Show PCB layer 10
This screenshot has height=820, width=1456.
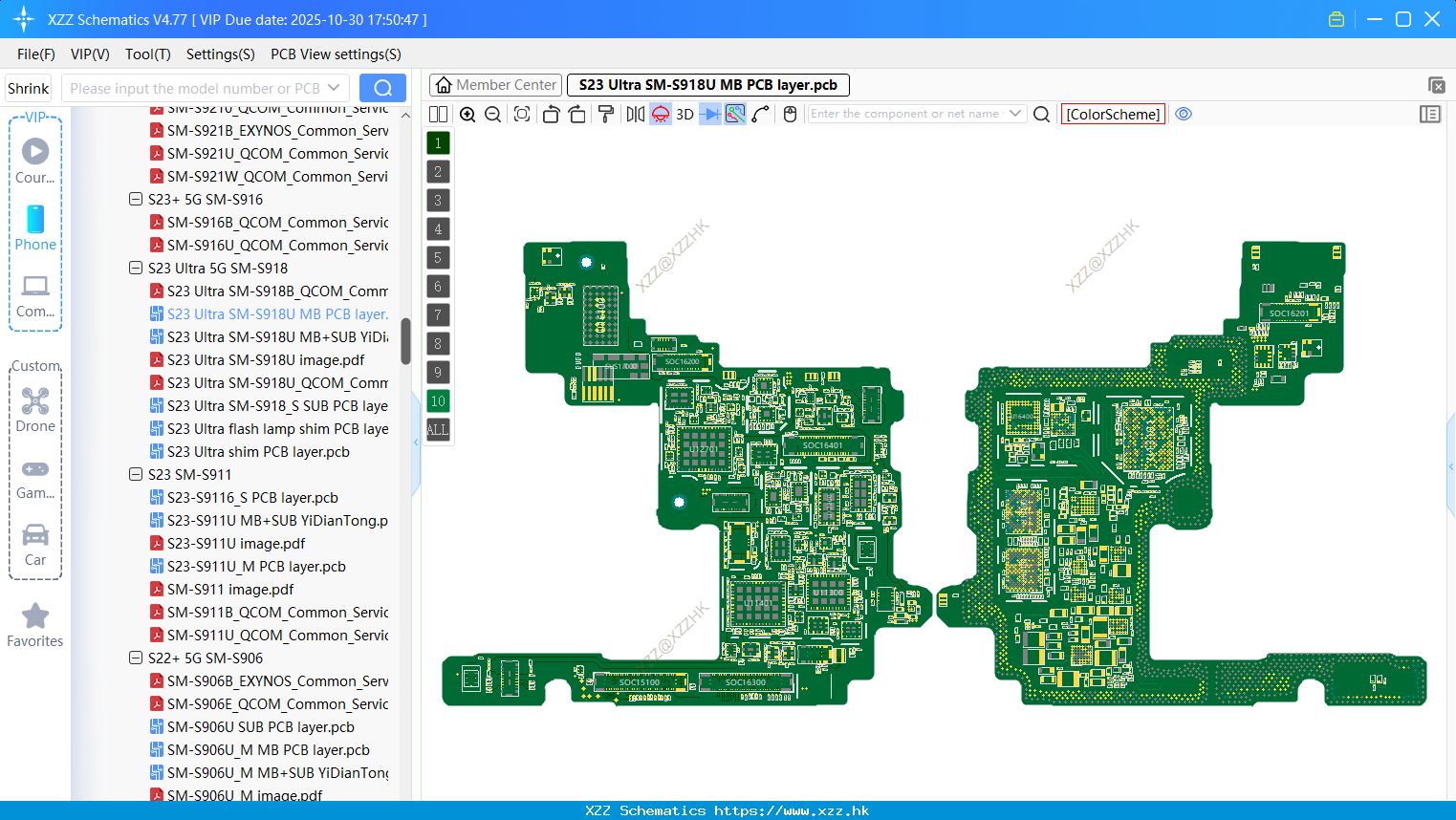[438, 401]
